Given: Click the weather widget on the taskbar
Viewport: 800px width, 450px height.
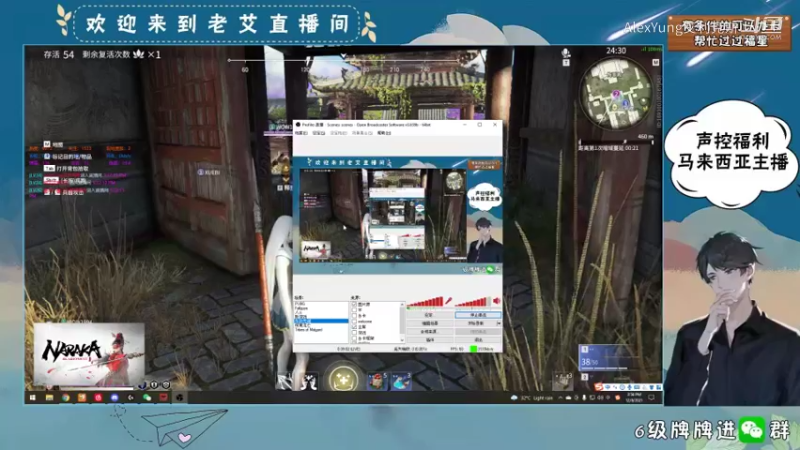Looking at the screenshot, I should click(x=532, y=397).
